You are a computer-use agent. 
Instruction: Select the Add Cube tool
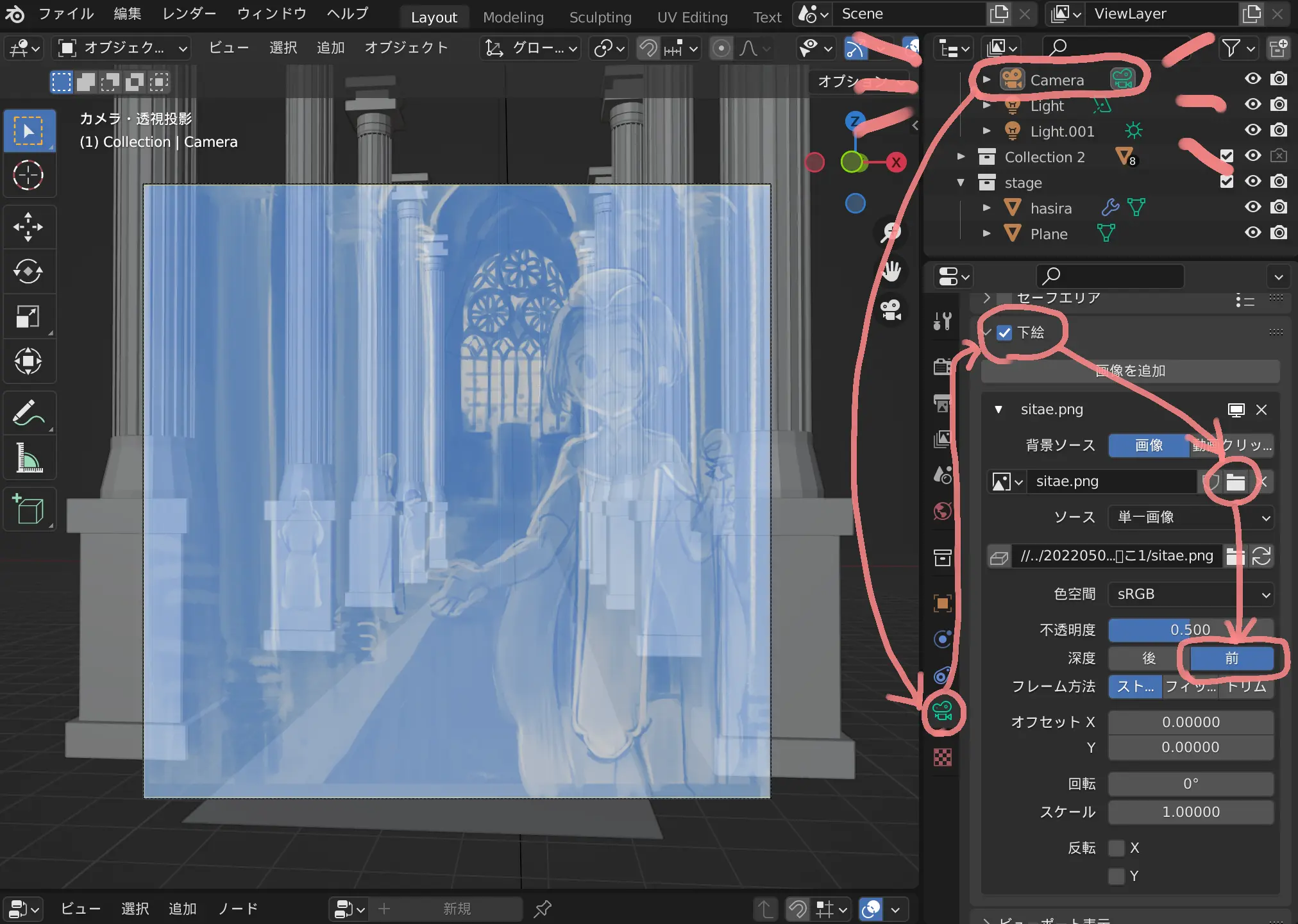coord(28,508)
